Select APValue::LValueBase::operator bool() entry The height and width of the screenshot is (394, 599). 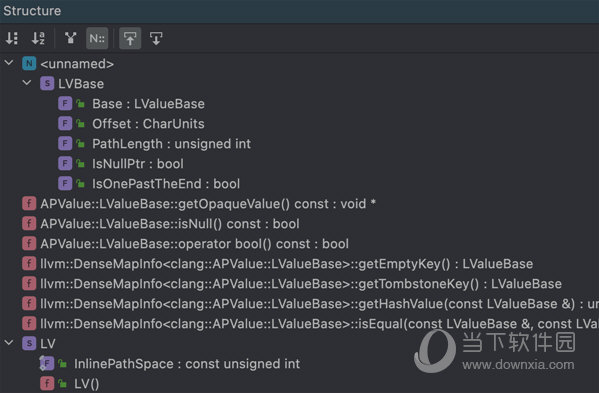[x=194, y=244]
